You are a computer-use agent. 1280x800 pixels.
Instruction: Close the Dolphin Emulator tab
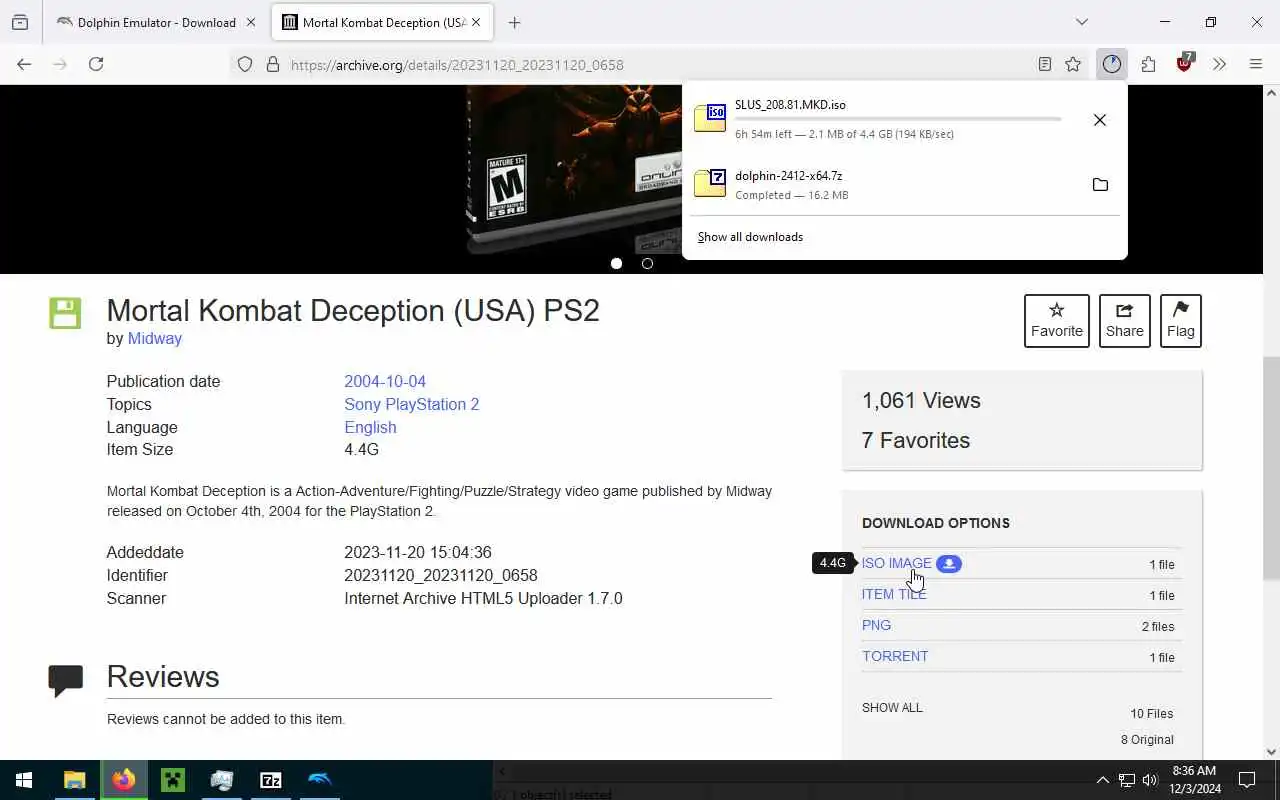pos(250,22)
